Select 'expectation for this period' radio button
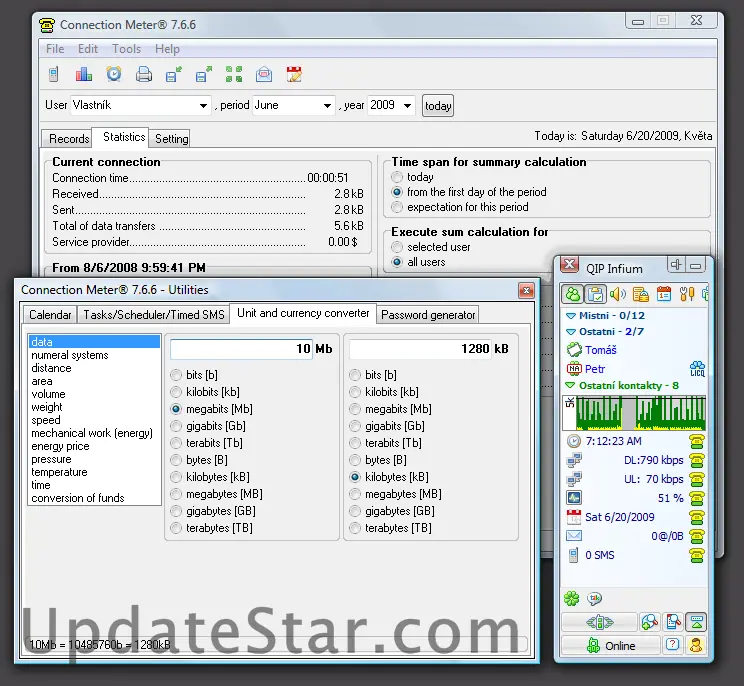Image resolution: width=744 pixels, height=686 pixels. click(x=397, y=207)
